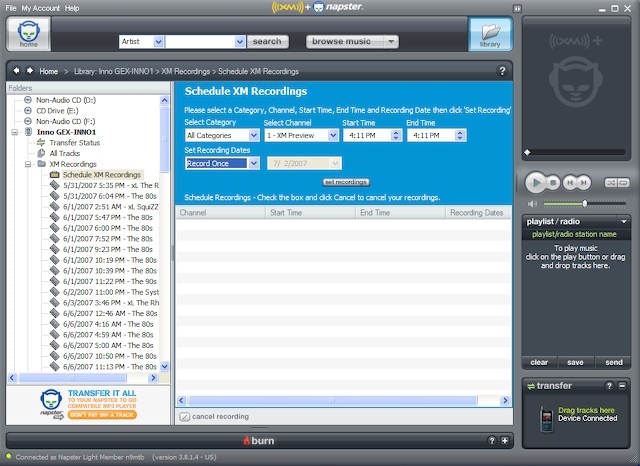Click the folder tree scroll down arrow

point(164,366)
